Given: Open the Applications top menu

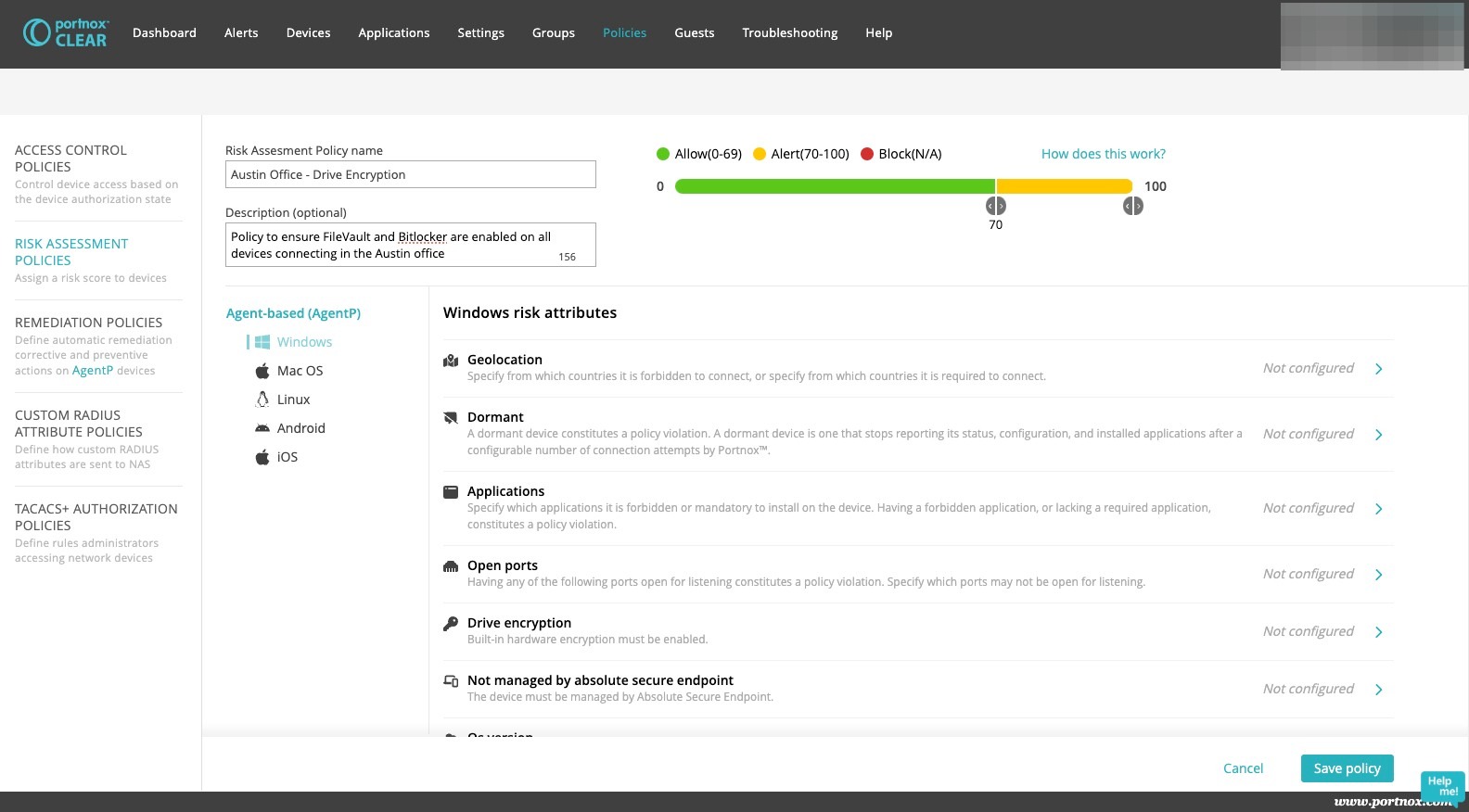Looking at the screenshot, I should (394, 32).
